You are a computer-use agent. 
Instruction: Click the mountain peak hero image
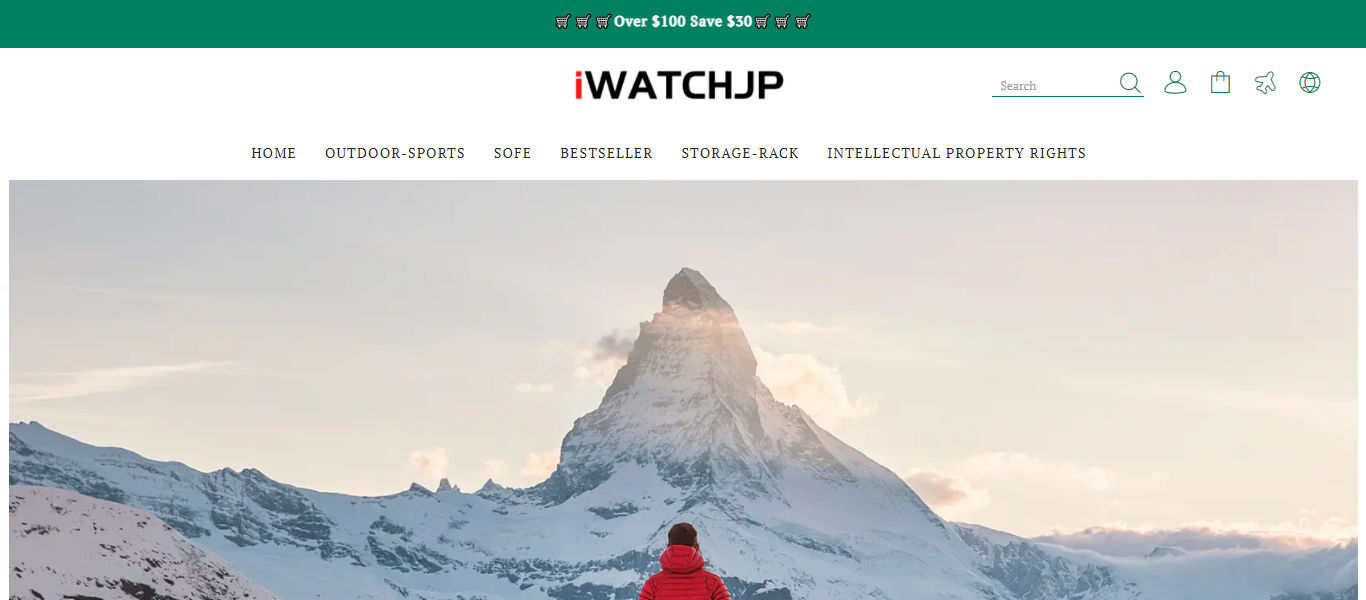pos(688,340)
